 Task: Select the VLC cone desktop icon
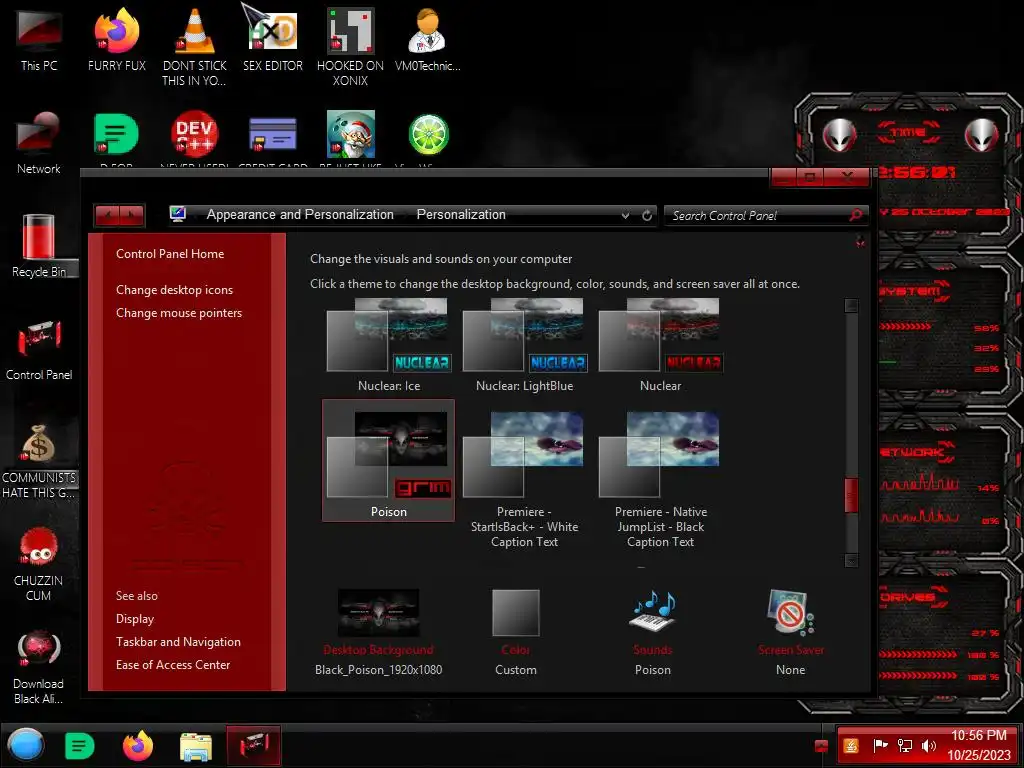[194, 47]
